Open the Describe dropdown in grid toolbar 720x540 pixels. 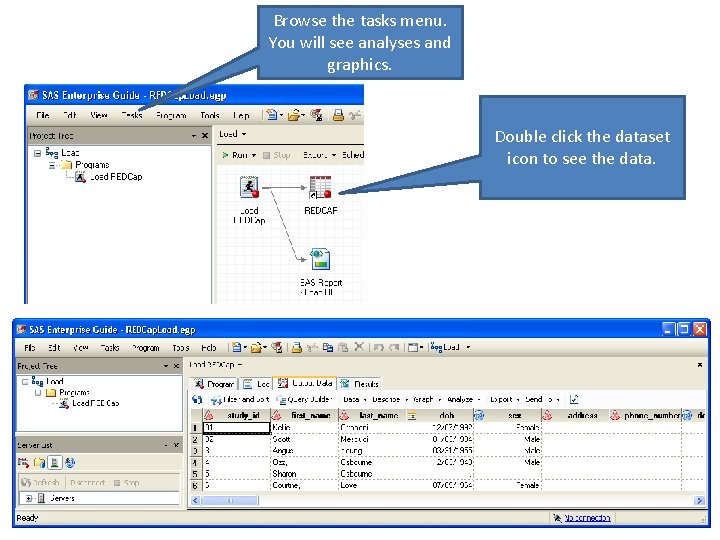point(390,399)
